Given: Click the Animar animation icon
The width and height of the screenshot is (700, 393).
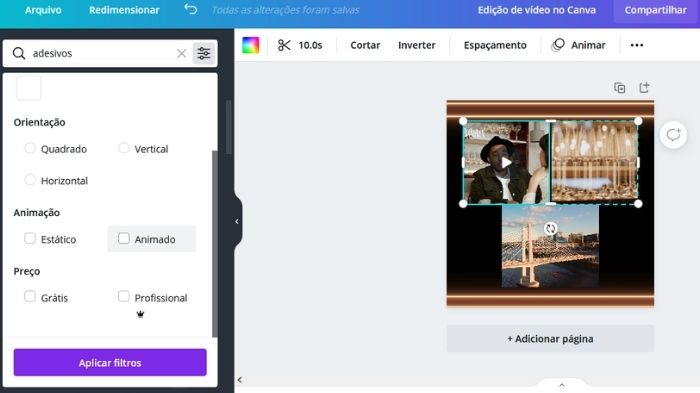Looking at the screenshot, I should click(558, 45).
